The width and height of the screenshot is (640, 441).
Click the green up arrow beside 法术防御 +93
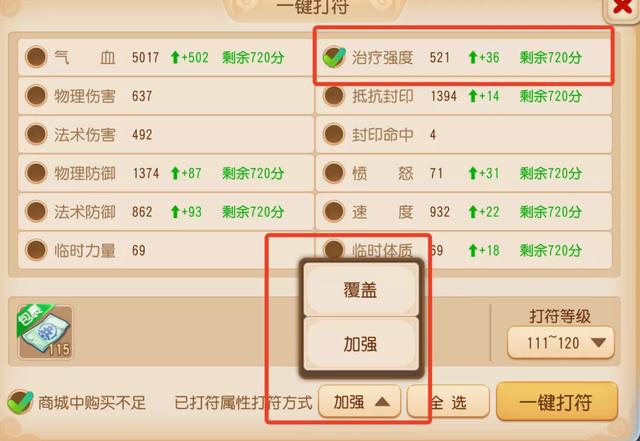tap(175, 212)
